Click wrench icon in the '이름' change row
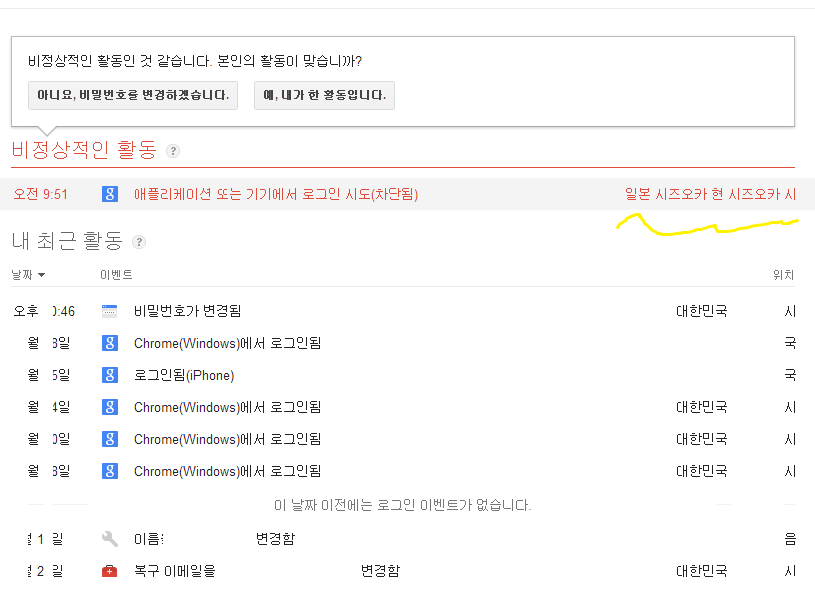Image resolution: width=815 pixels, height=590 pixels. pyautogui.click(x=110, y=539)
